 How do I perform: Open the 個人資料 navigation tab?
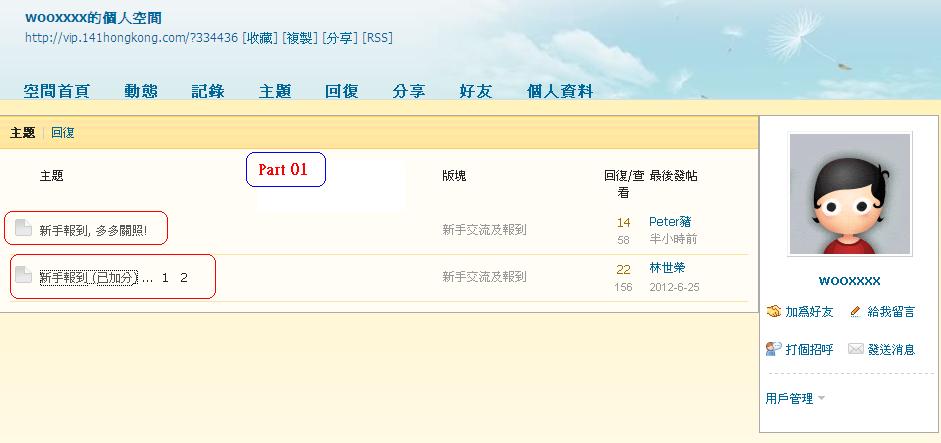pyautogui.click(x=560, y=91)
